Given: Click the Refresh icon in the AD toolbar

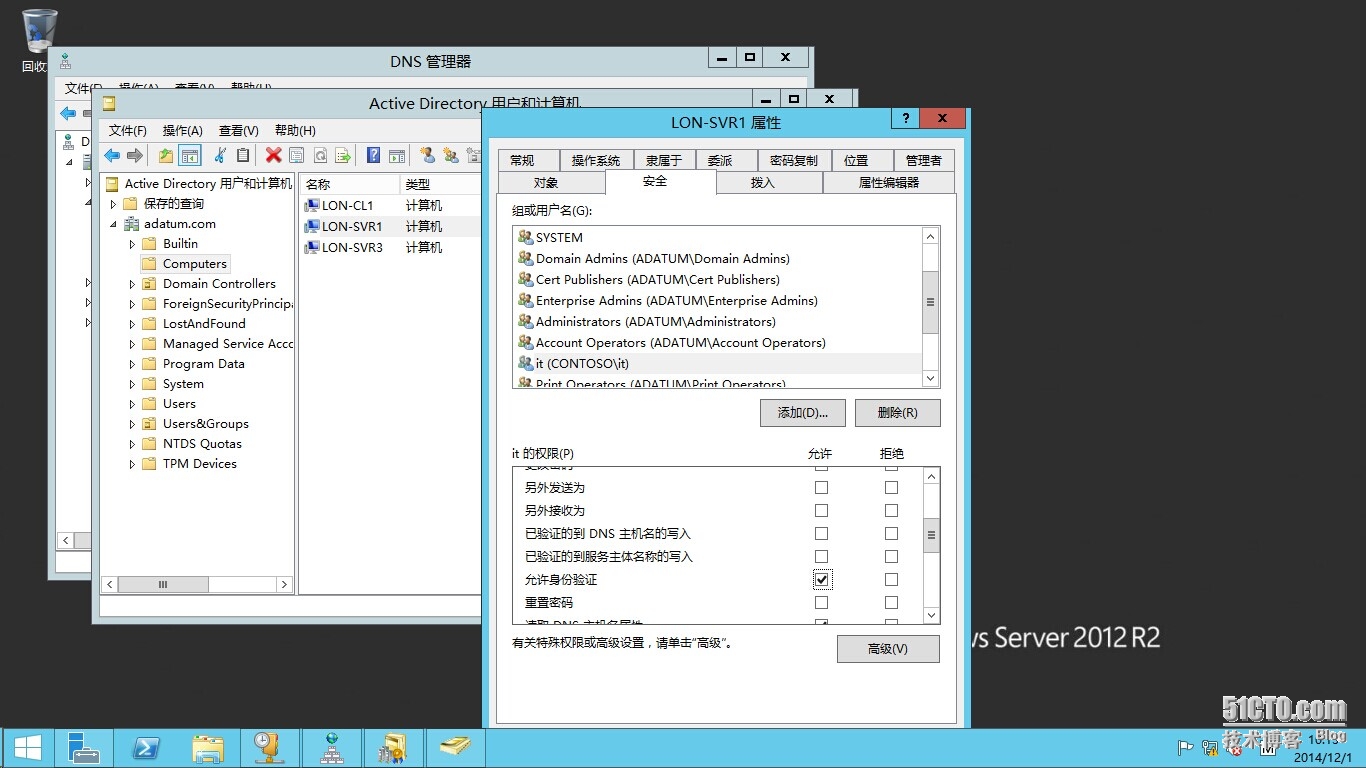Looking at the screenshot, I should 320,155.
